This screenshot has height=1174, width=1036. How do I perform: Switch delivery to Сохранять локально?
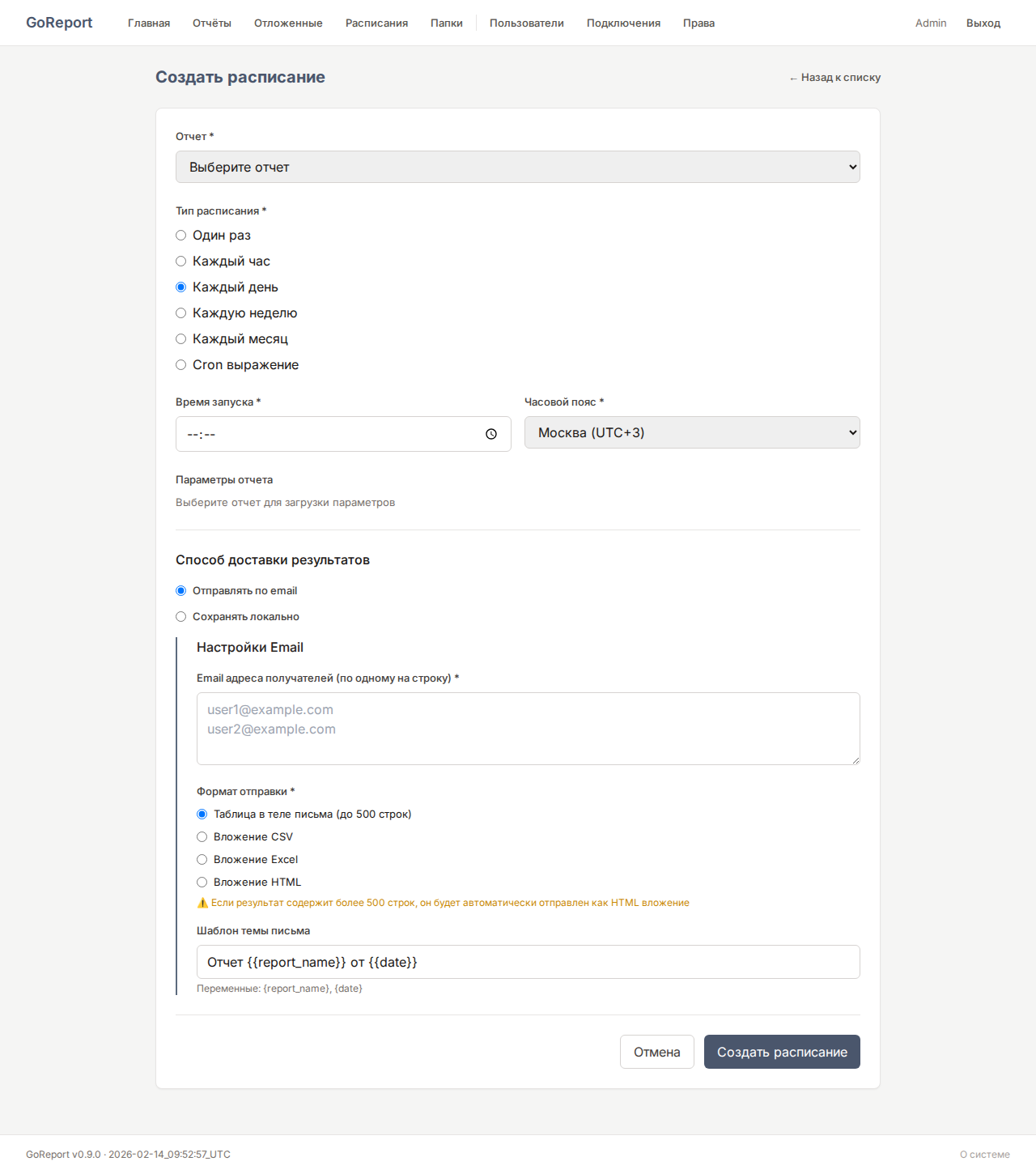pos(181,617)
